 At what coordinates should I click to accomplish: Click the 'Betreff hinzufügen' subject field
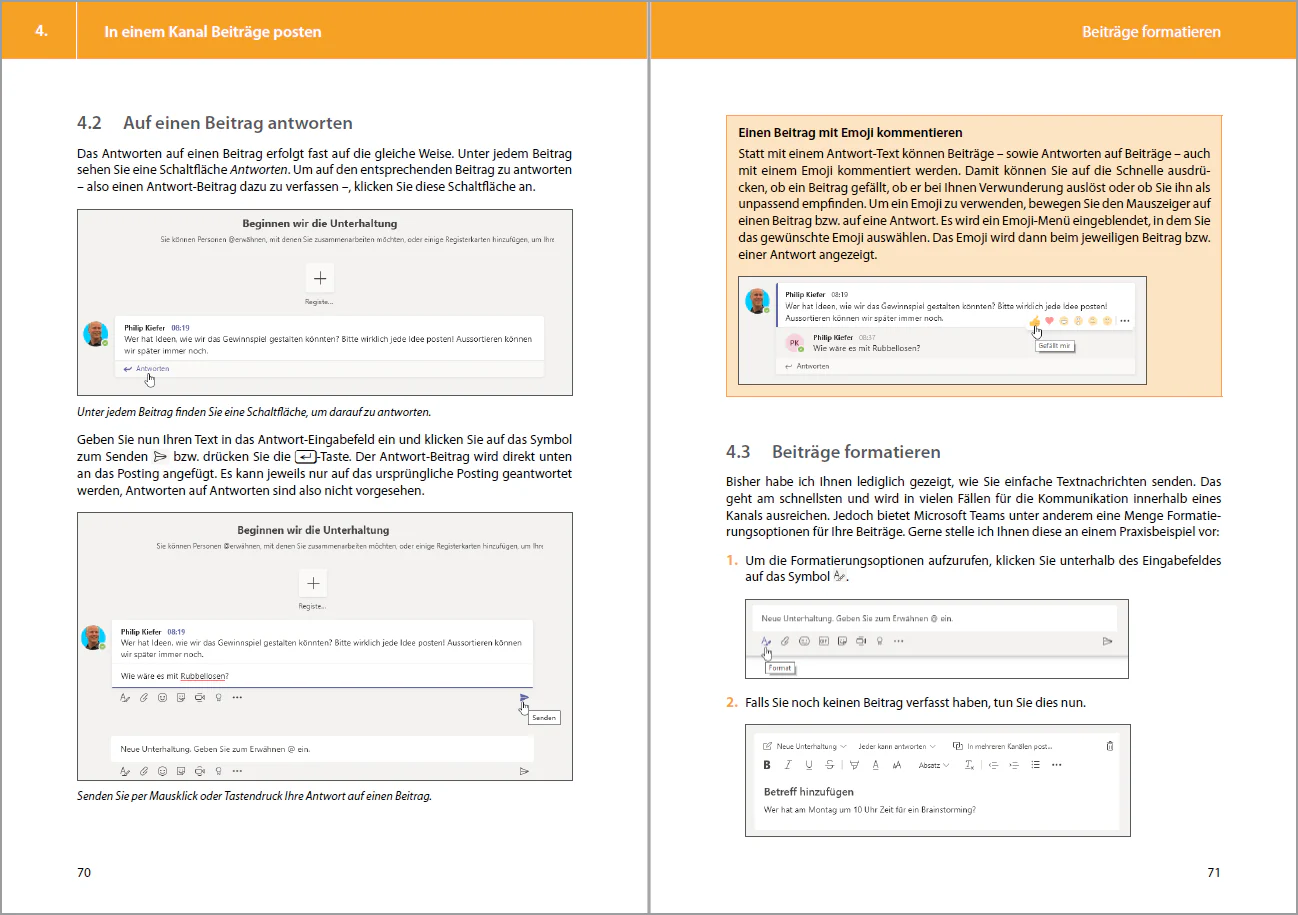tap(808, 792)
